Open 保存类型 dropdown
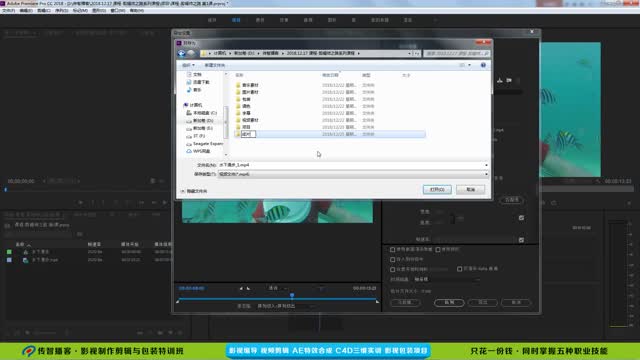 point(353,174)
